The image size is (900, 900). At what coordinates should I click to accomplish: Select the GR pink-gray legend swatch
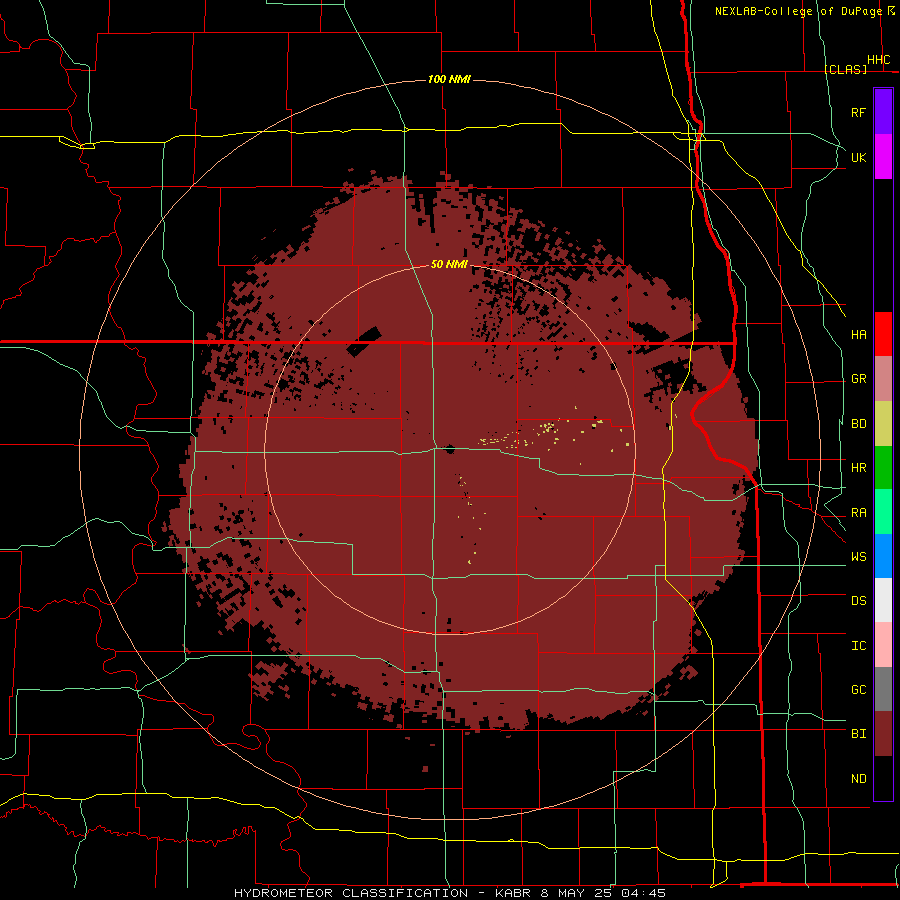tap(883, 379)
